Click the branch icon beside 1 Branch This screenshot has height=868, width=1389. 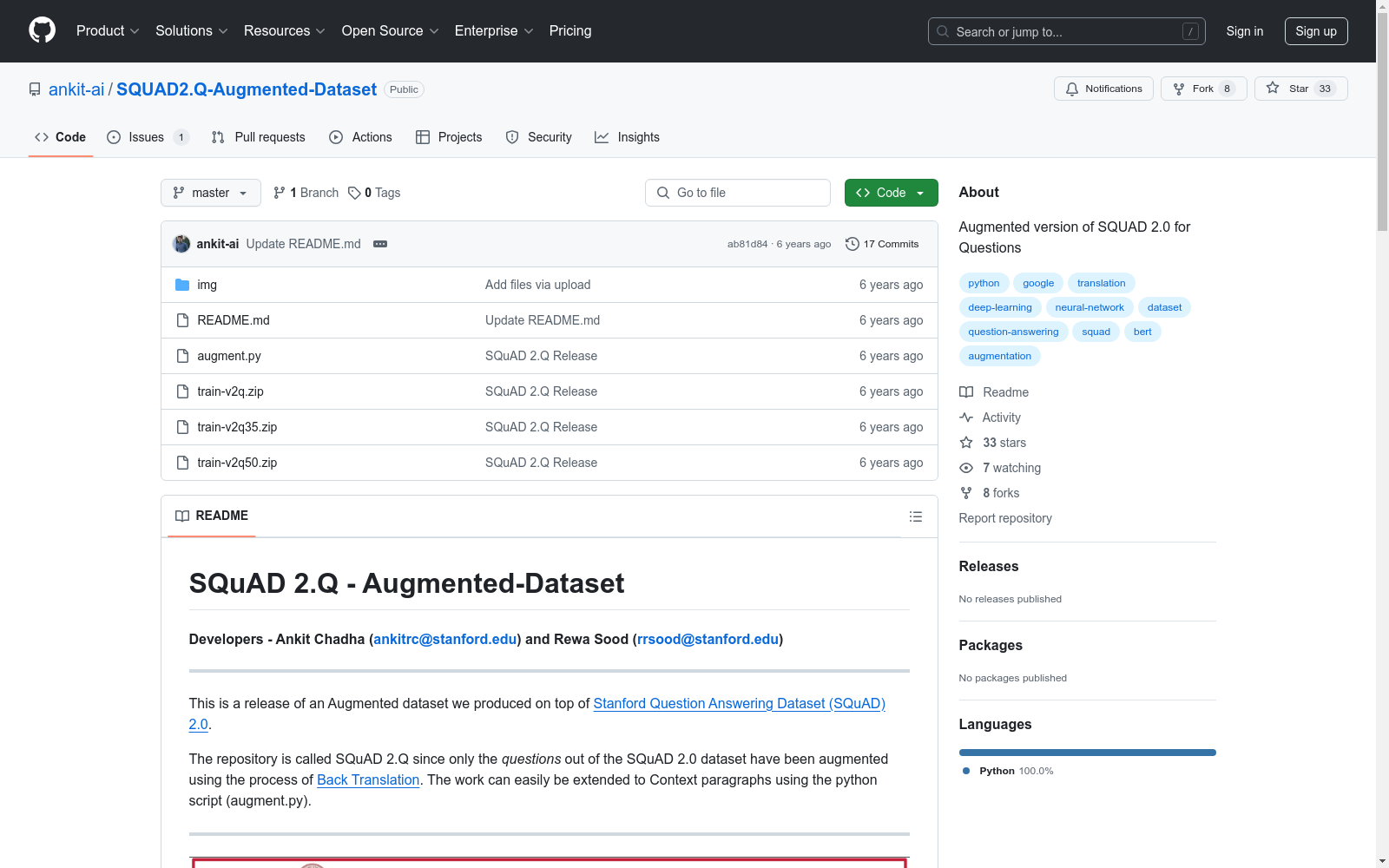point(280,193)
